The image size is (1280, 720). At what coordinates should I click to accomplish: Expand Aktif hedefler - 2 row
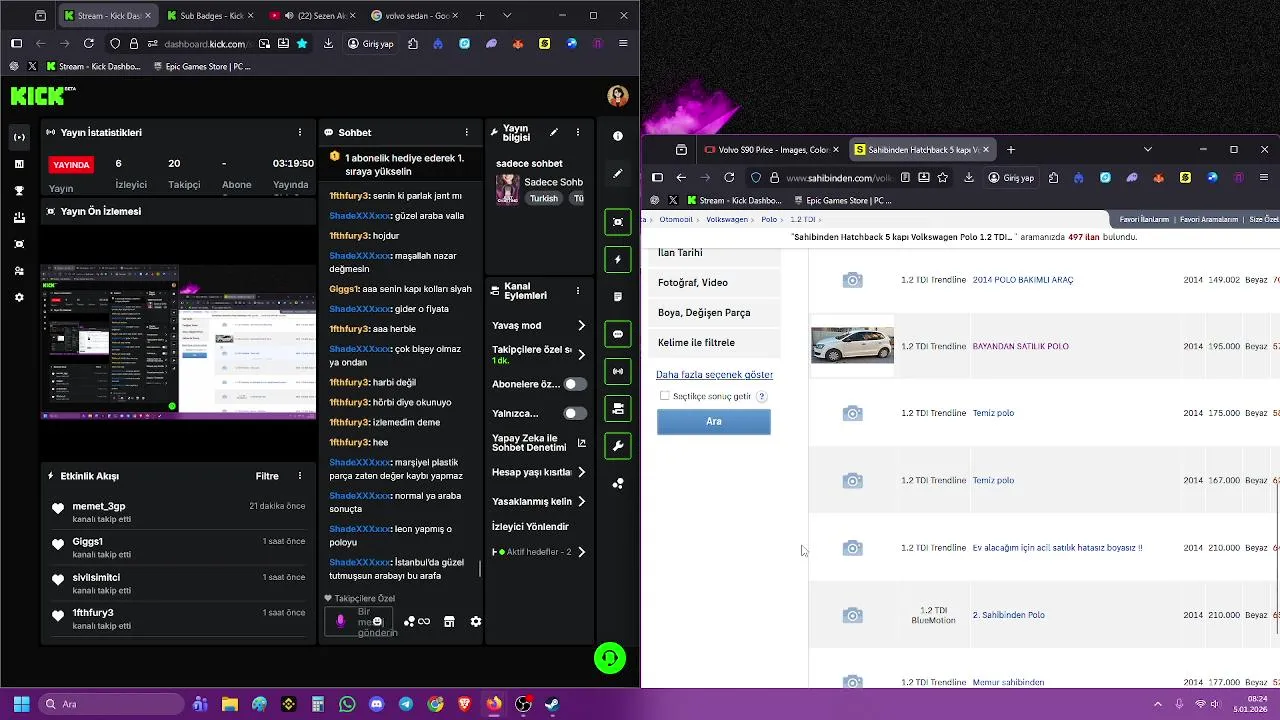pos(539,552)
